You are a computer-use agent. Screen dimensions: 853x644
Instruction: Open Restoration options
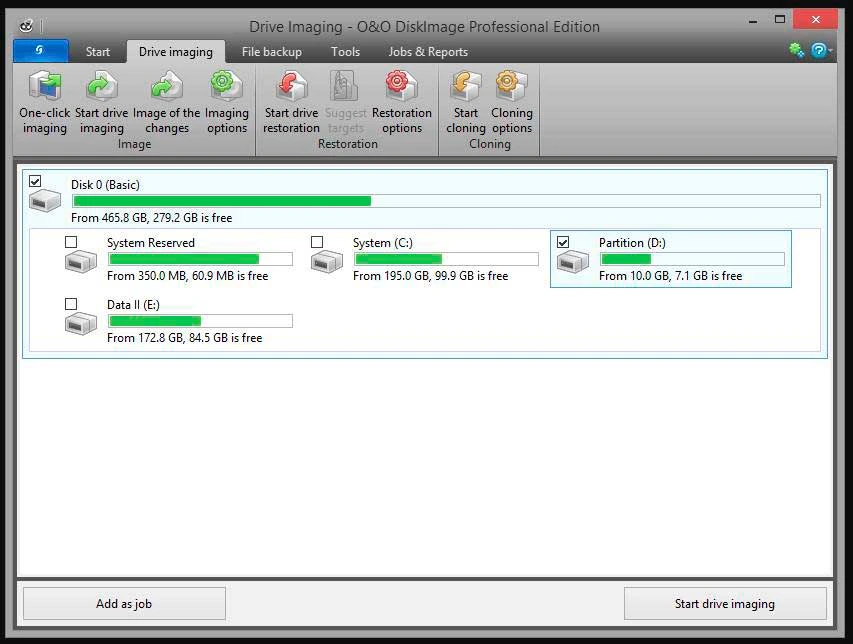(401, 86)
